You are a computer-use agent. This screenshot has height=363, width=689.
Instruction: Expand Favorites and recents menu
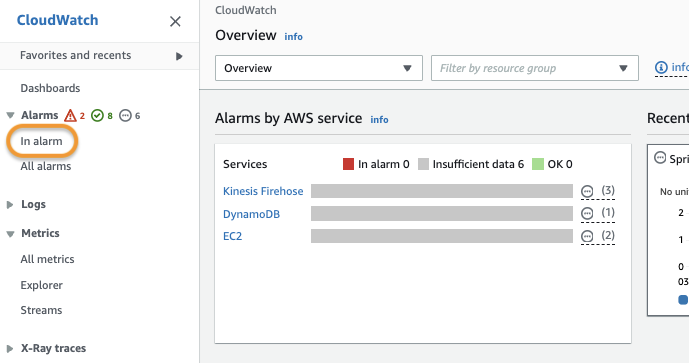pyautogui.click(x=179, y=56)
